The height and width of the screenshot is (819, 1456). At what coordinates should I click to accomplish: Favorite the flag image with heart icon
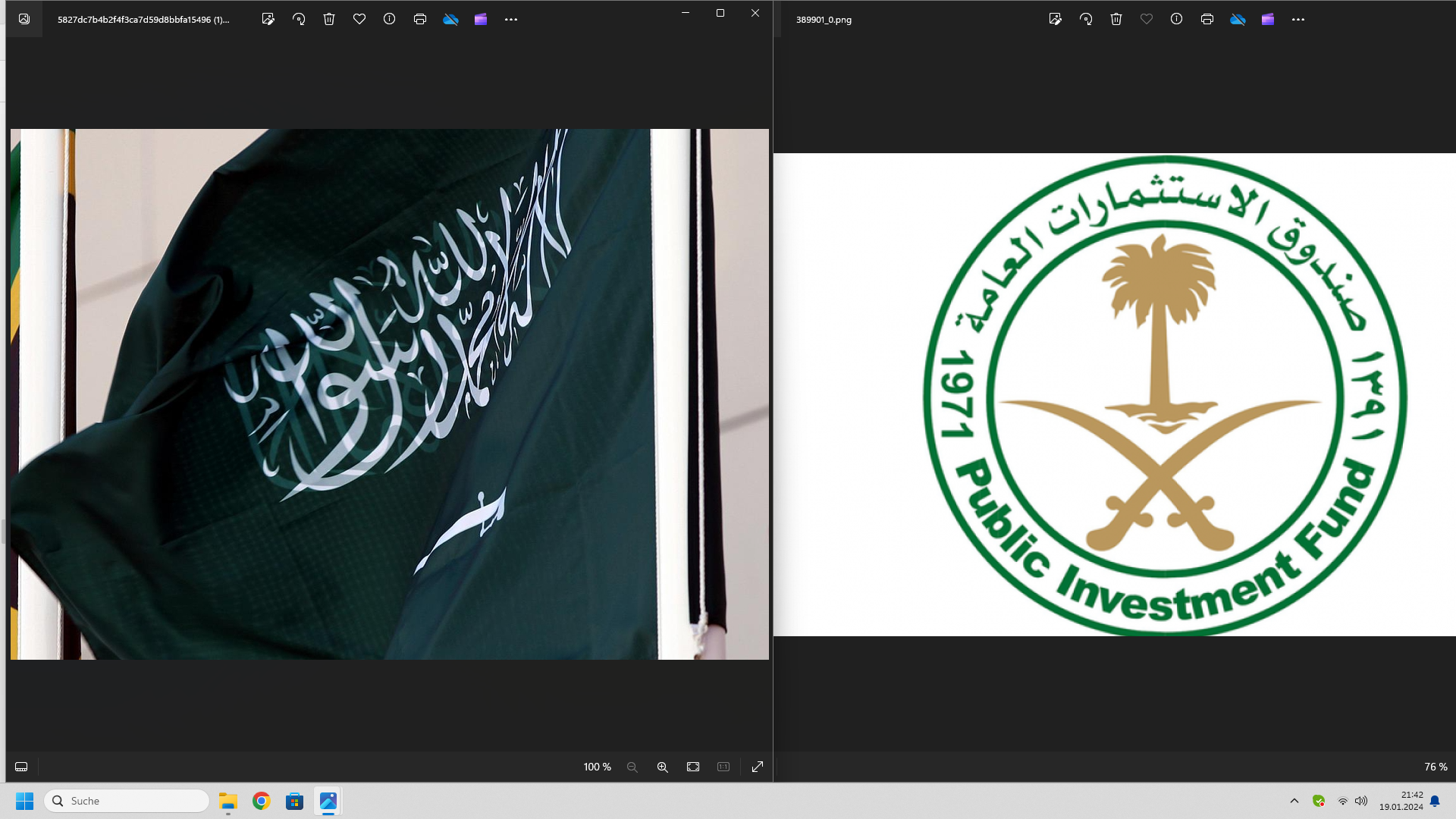click(359, 20)
